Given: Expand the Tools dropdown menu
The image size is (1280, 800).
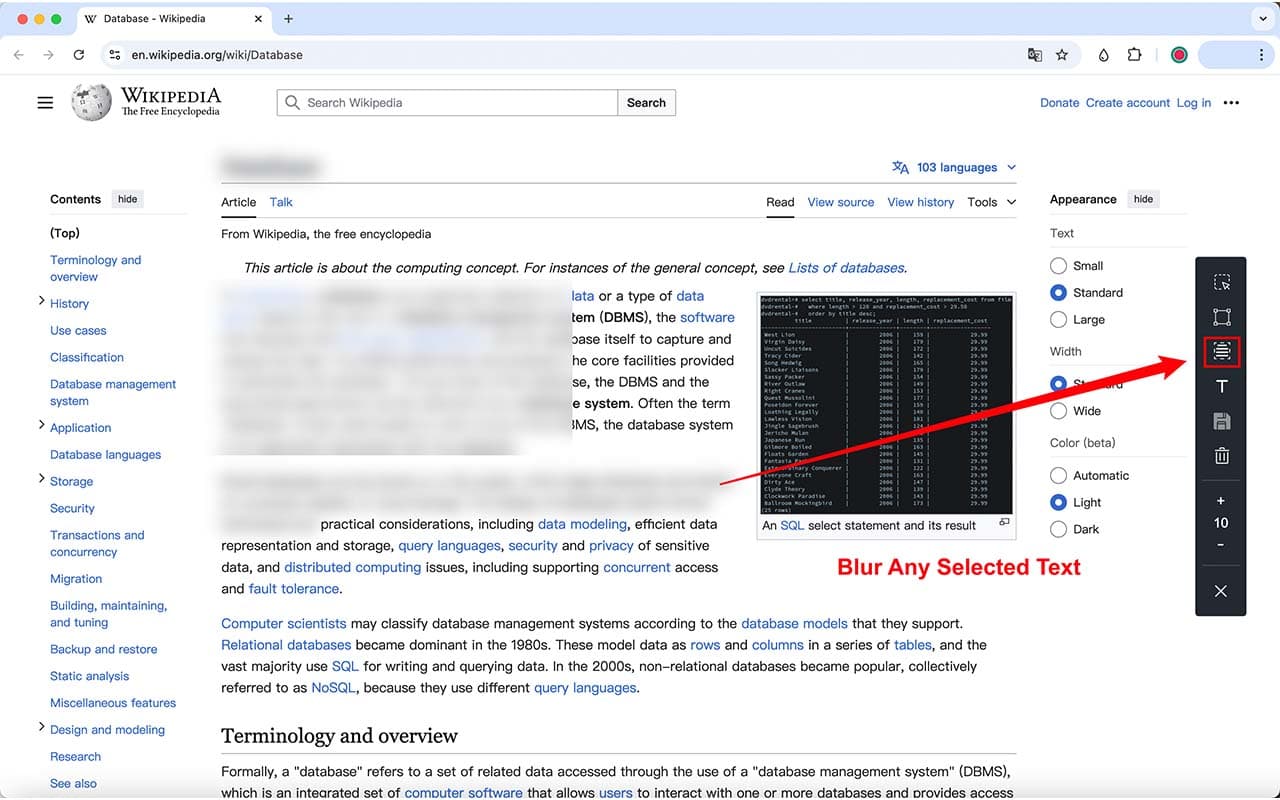Looking at the screenshot, I should point(991,202).
